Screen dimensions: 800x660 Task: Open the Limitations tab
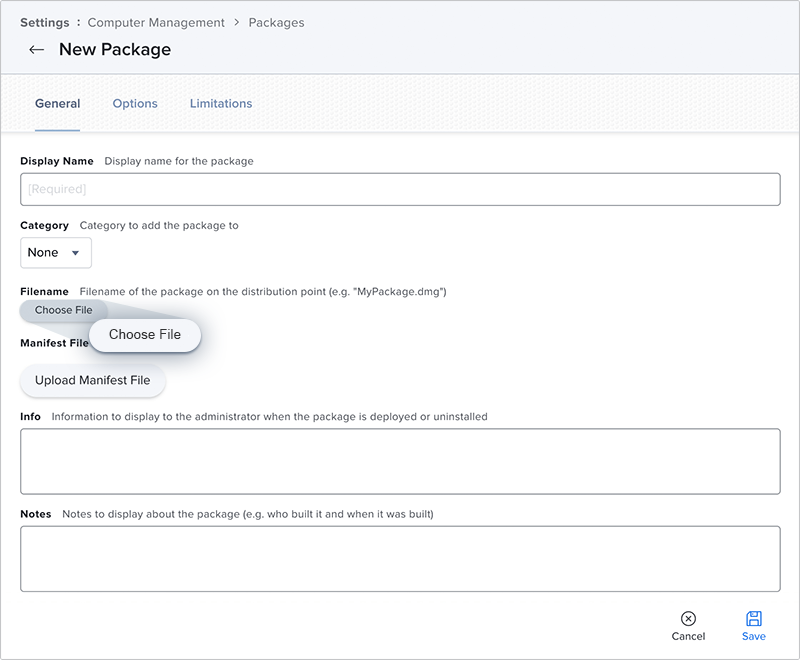pyautogui.click(x=220, y=104)
